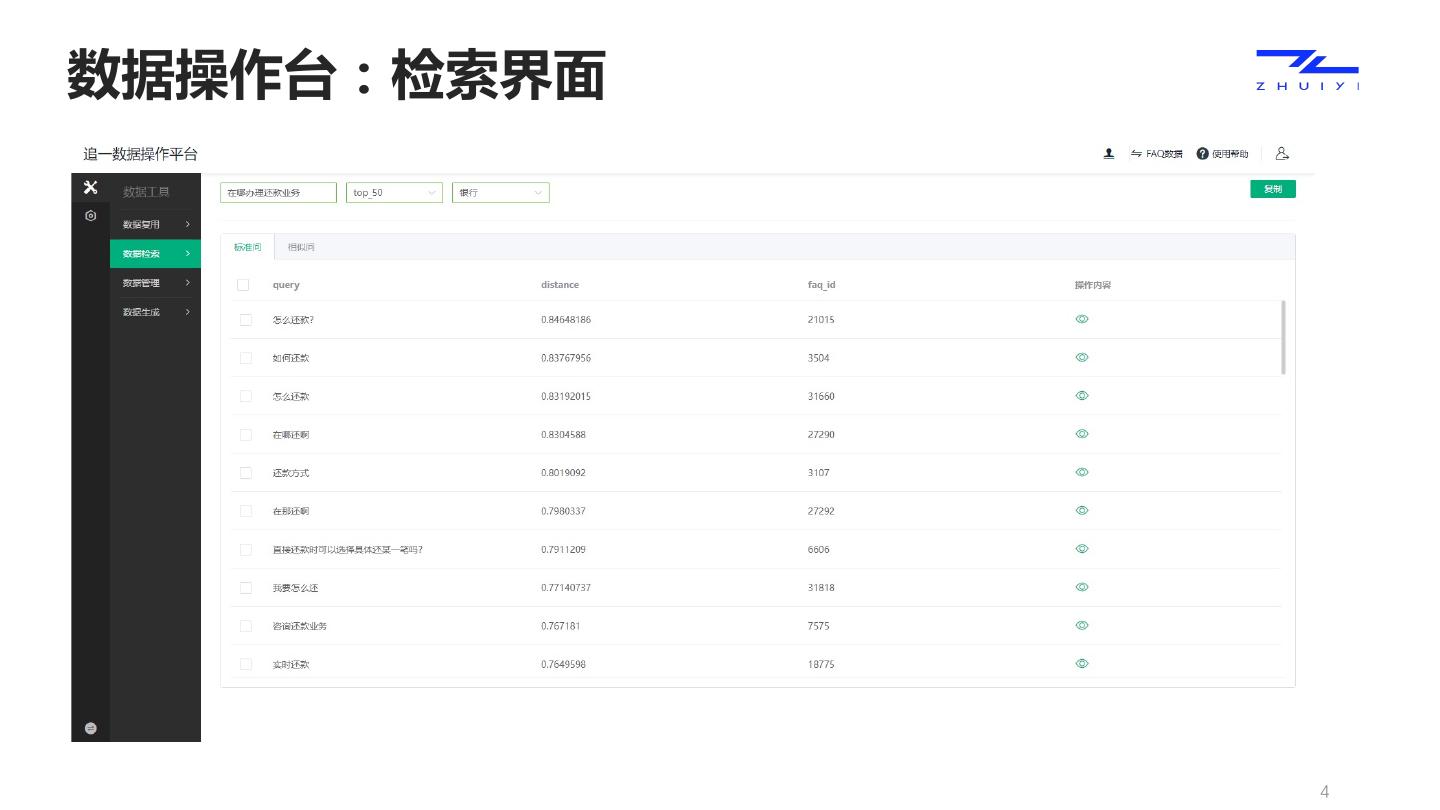
Task: Click the round chat icon at sidebar bottom
Action: pyautogui.click(x=90, y=728)
